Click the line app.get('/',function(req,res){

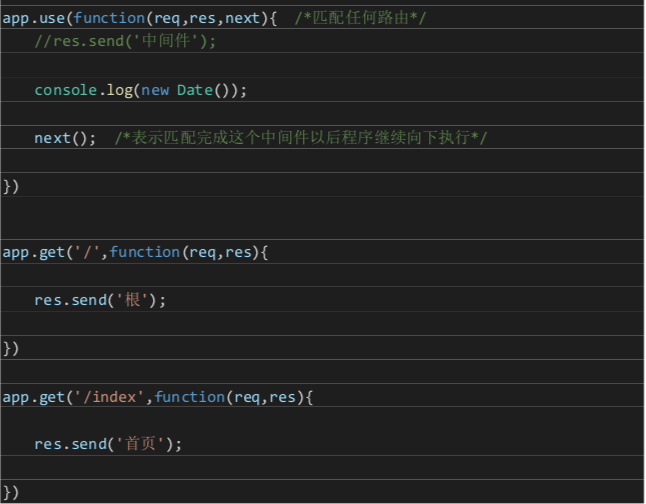click(x=135, y=252)
